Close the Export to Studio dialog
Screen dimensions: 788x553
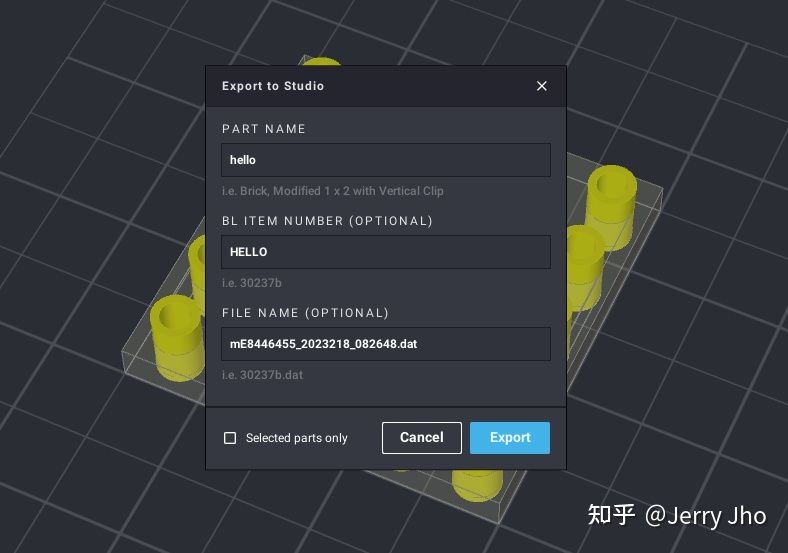pos(541,86)
